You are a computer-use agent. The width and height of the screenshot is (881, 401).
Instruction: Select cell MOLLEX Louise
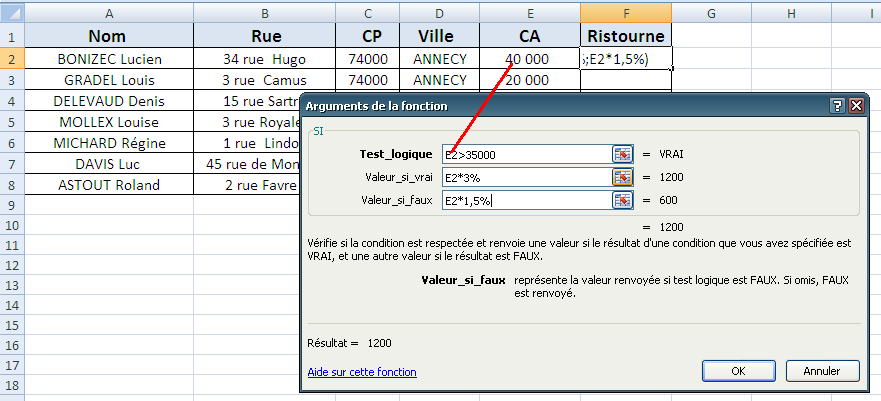[109, 122]
